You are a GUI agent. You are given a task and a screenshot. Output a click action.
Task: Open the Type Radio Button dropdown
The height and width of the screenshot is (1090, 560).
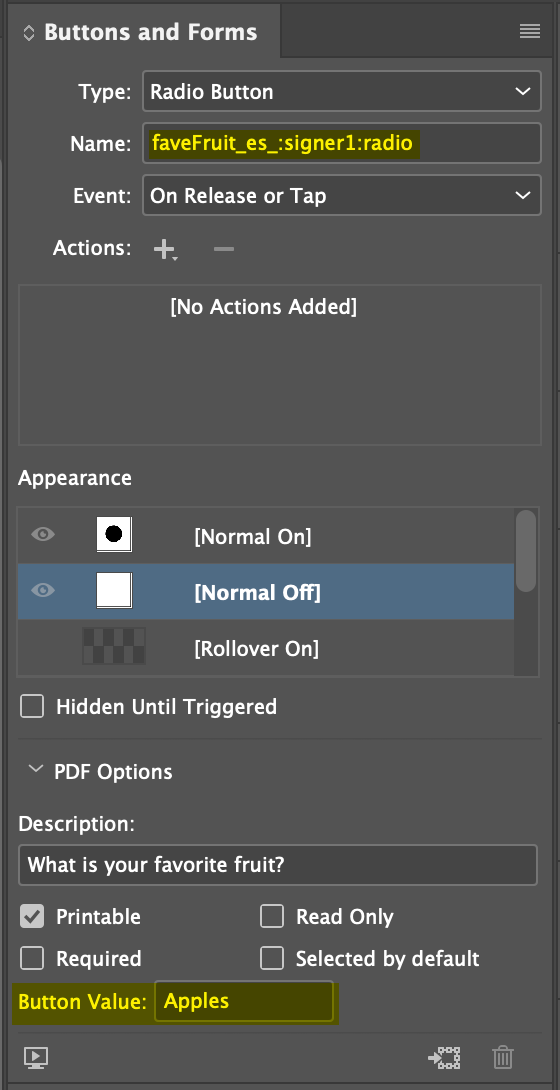342,91
